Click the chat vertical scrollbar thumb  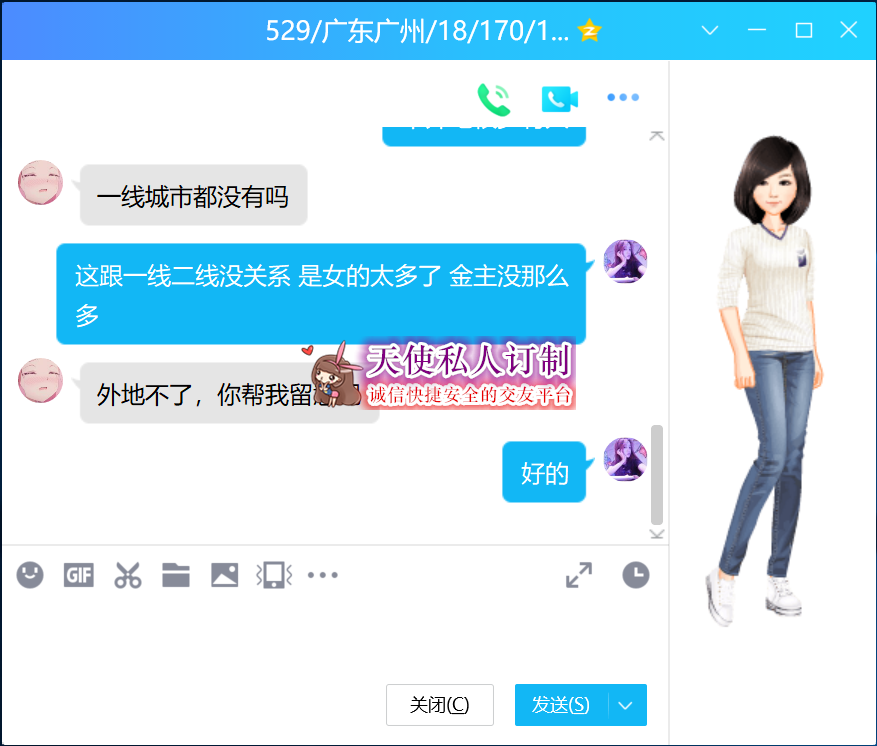point(657,475)
